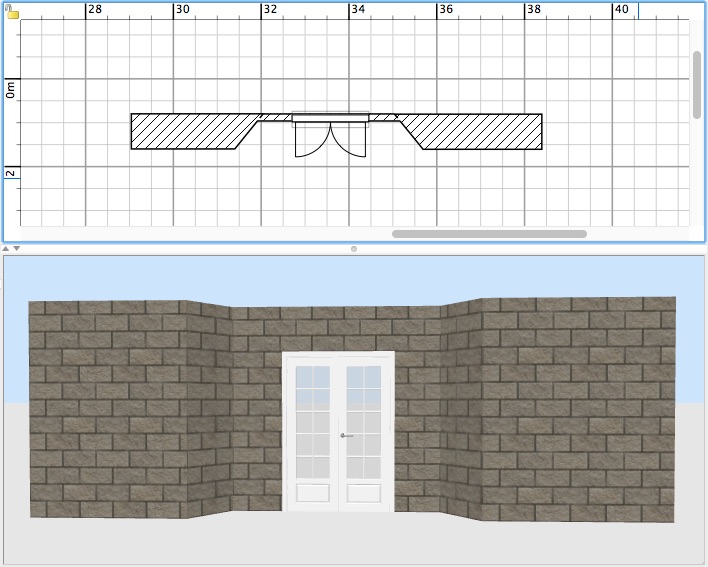Click the 36 mark on horizontal ruler
Screen dimensions: 708x567
click(x=446, y=10)
